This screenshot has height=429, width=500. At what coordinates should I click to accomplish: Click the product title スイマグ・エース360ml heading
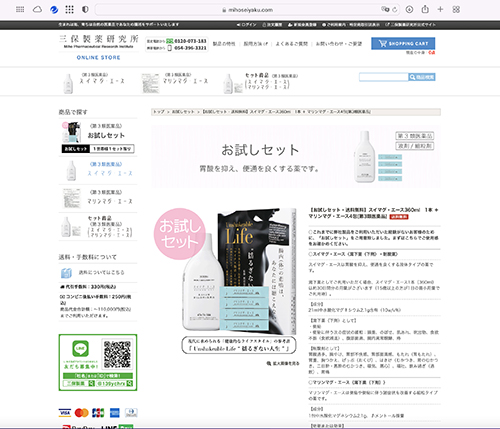(373, 213)
